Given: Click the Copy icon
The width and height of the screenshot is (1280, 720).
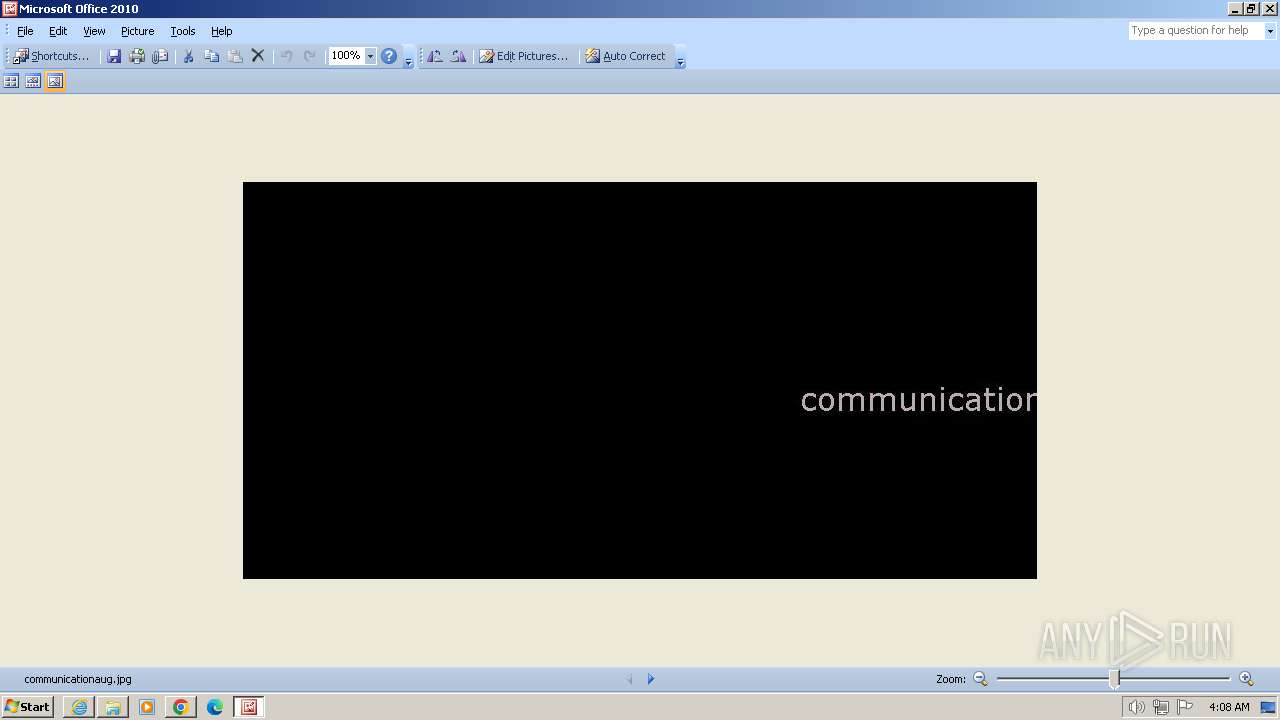Looking at the screenshot, I should [x=211, y=56].
